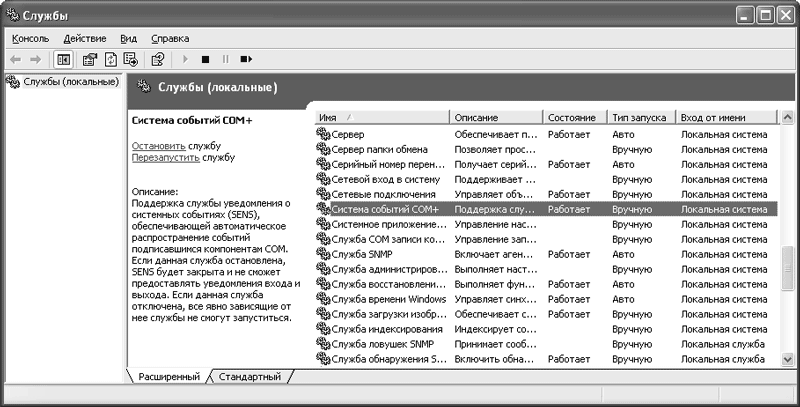Sort by the Тип запуска column header
The width and height of the screenshot is (800, 407).
pyautogui.click(x=641, y=117)
